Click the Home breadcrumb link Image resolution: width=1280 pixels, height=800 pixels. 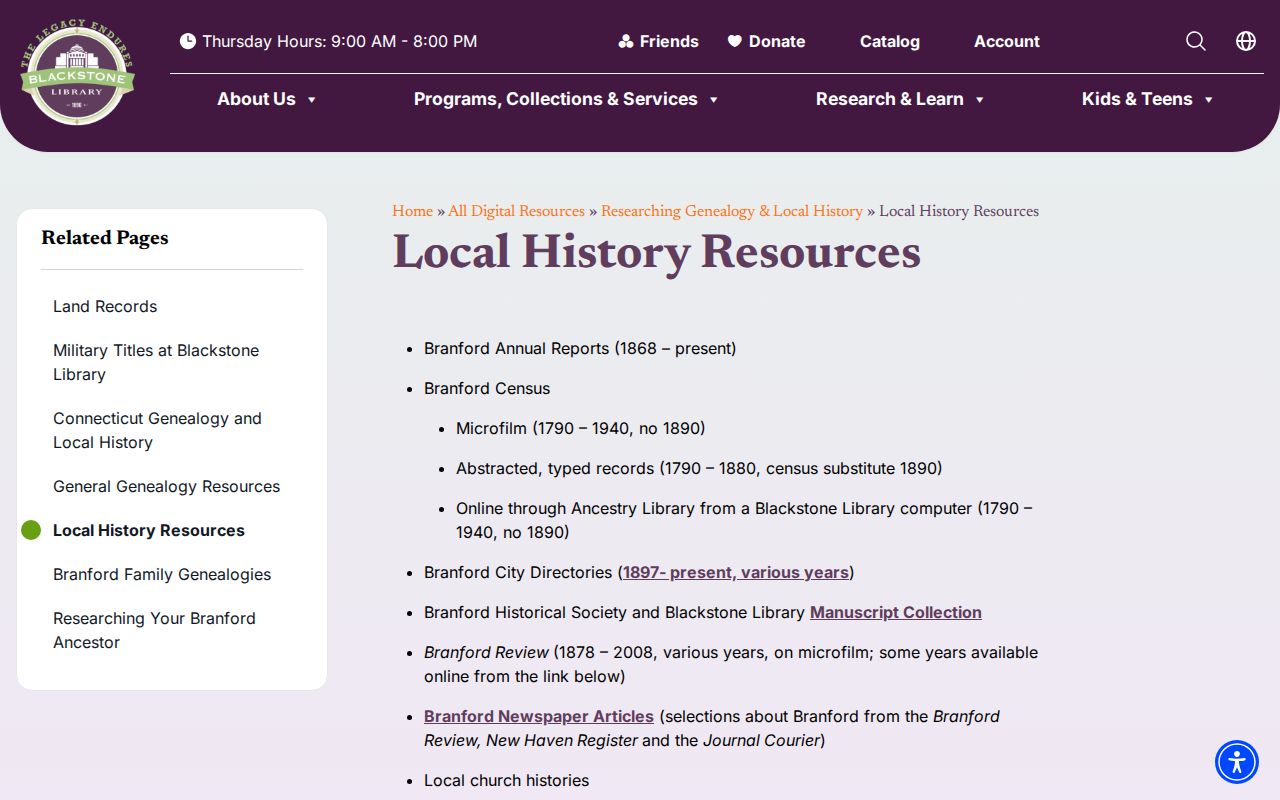point(412,211)
